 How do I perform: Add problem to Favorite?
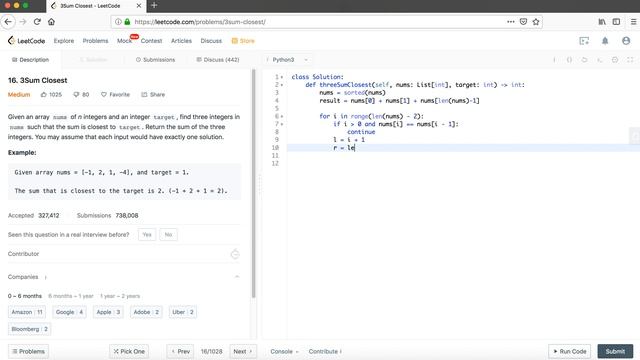(115, 94)
